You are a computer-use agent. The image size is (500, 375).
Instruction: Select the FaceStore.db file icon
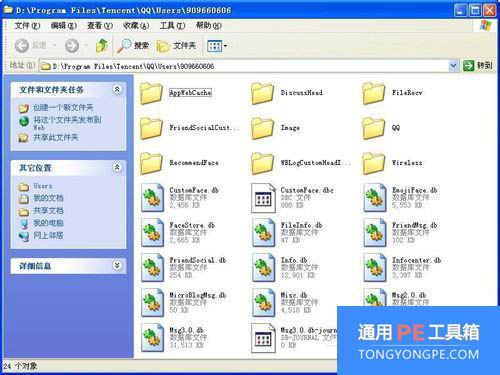tap(152, 233)
